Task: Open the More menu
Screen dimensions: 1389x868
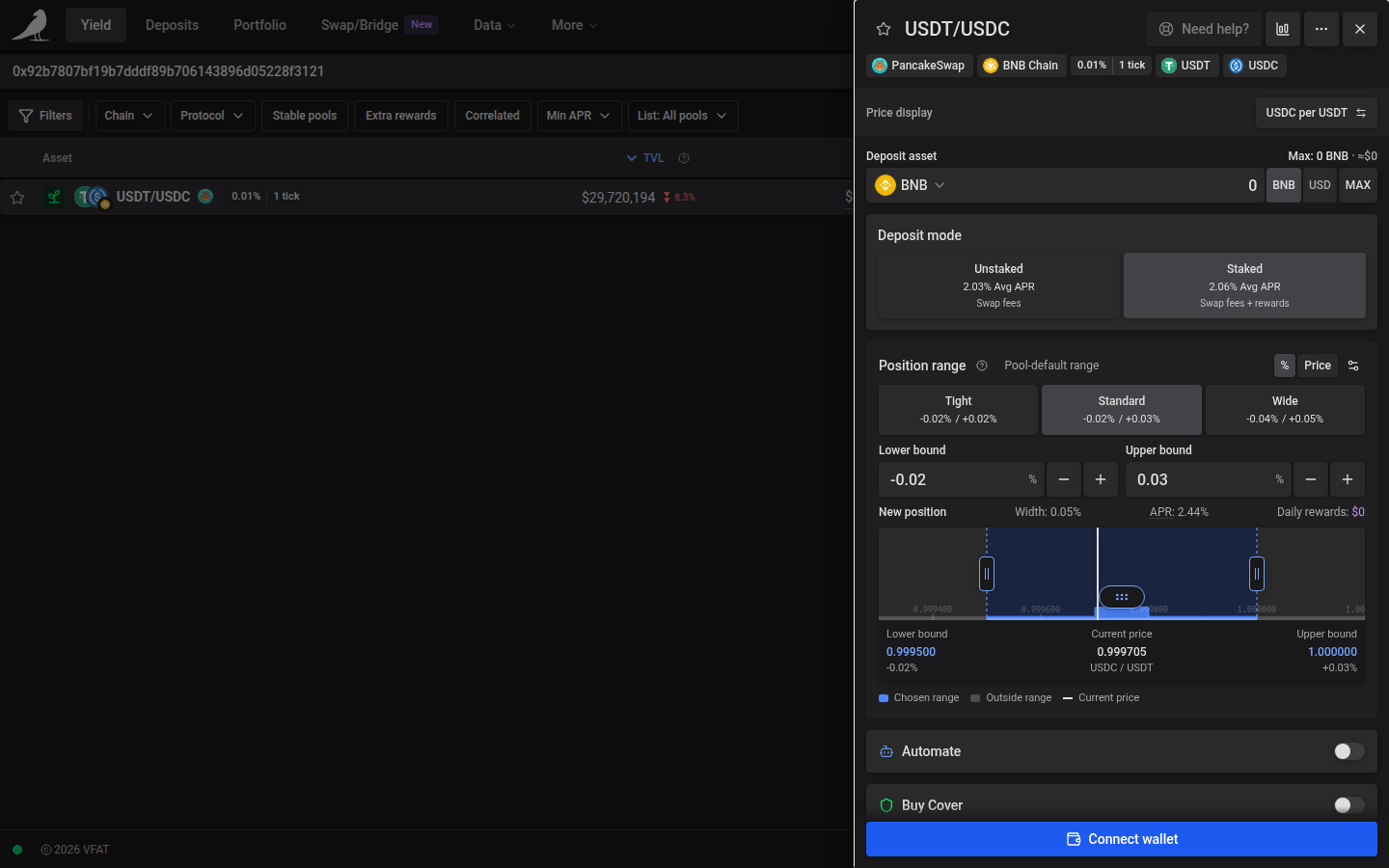Action: [x=574, y=25]
